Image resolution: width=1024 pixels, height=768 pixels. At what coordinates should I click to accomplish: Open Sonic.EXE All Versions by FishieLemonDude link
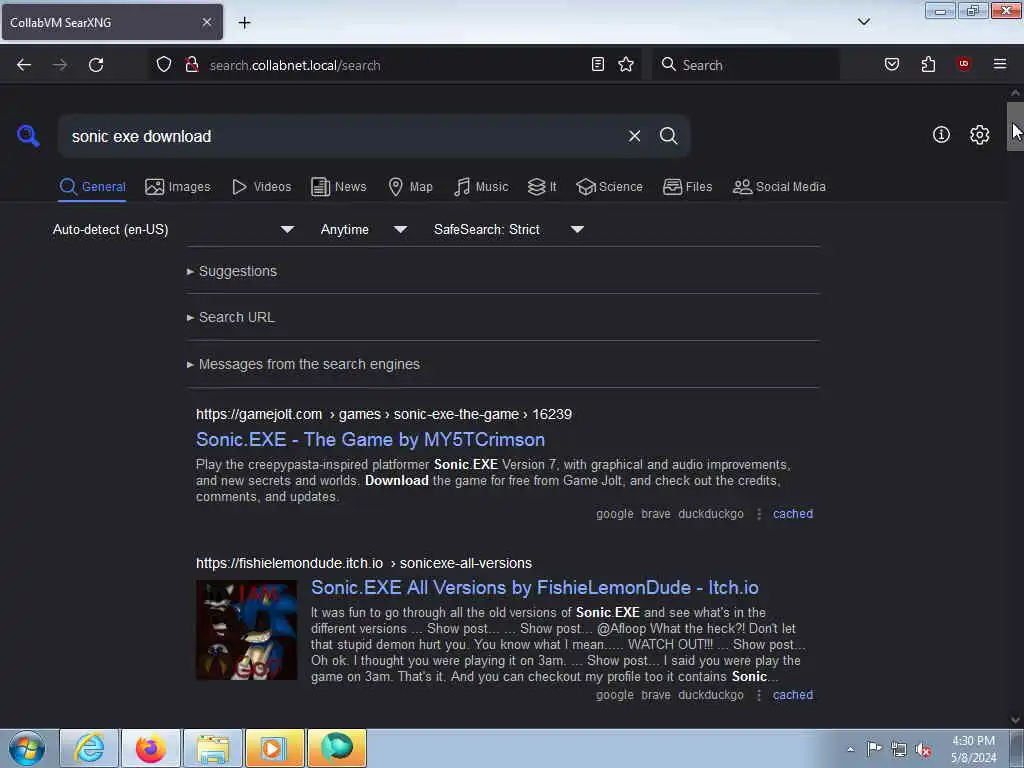(x=534, y=588)
